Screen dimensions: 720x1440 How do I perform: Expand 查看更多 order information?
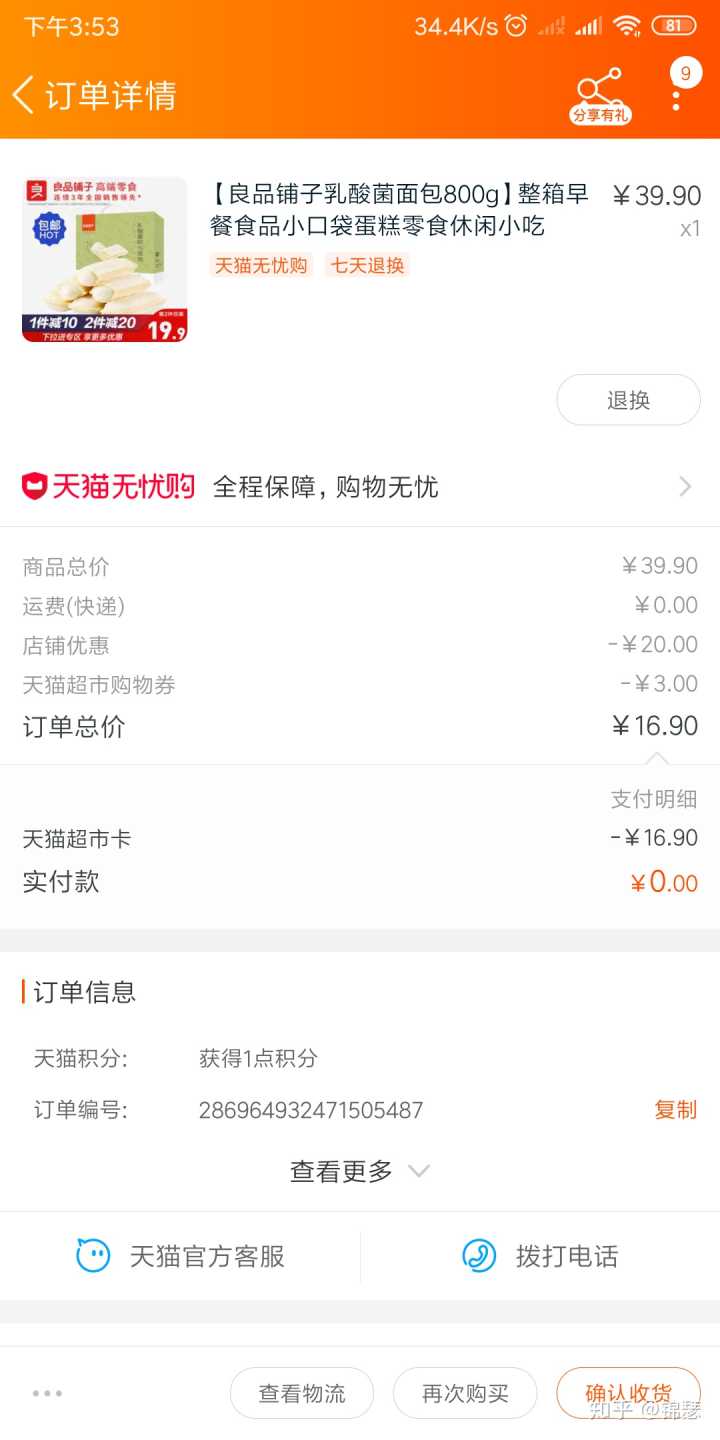(359, 1171)
